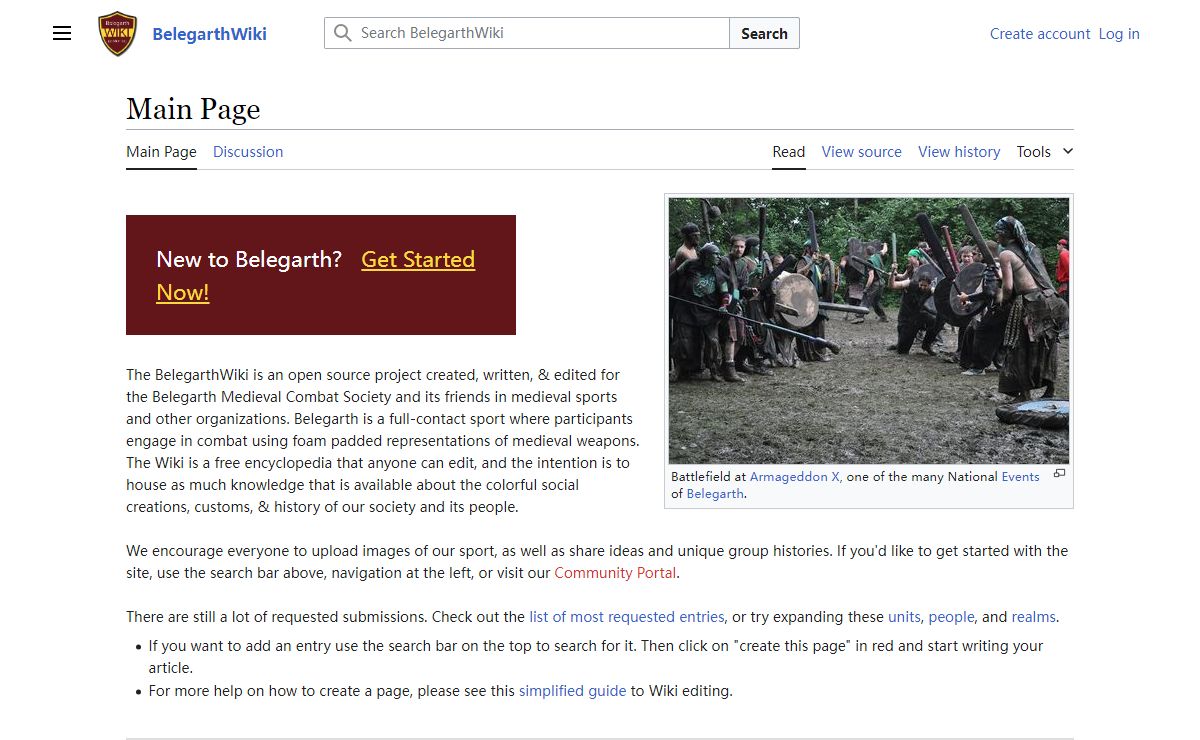Open the View history tab
Screen dimensions: 1200x740
click(959, 152)
